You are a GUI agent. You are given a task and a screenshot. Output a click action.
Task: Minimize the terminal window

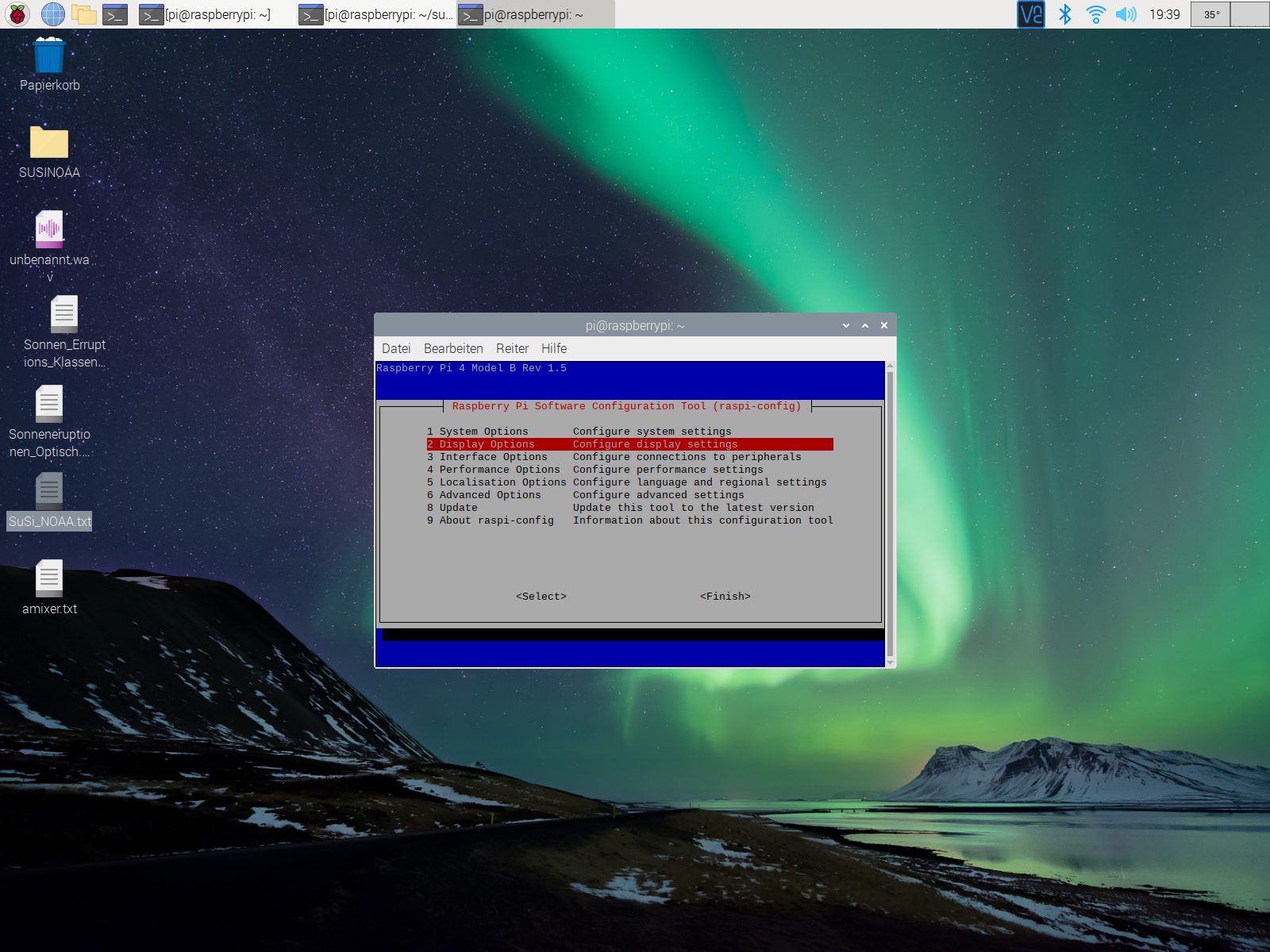pos(846,325)
